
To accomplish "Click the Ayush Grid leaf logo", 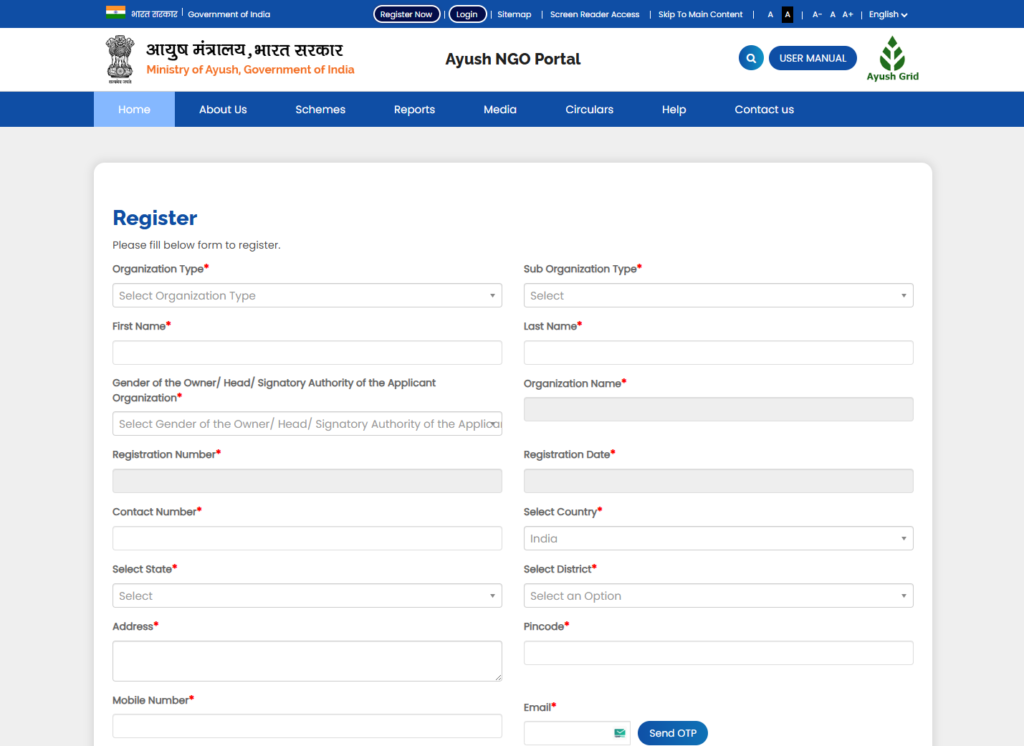I will (892, 58).
